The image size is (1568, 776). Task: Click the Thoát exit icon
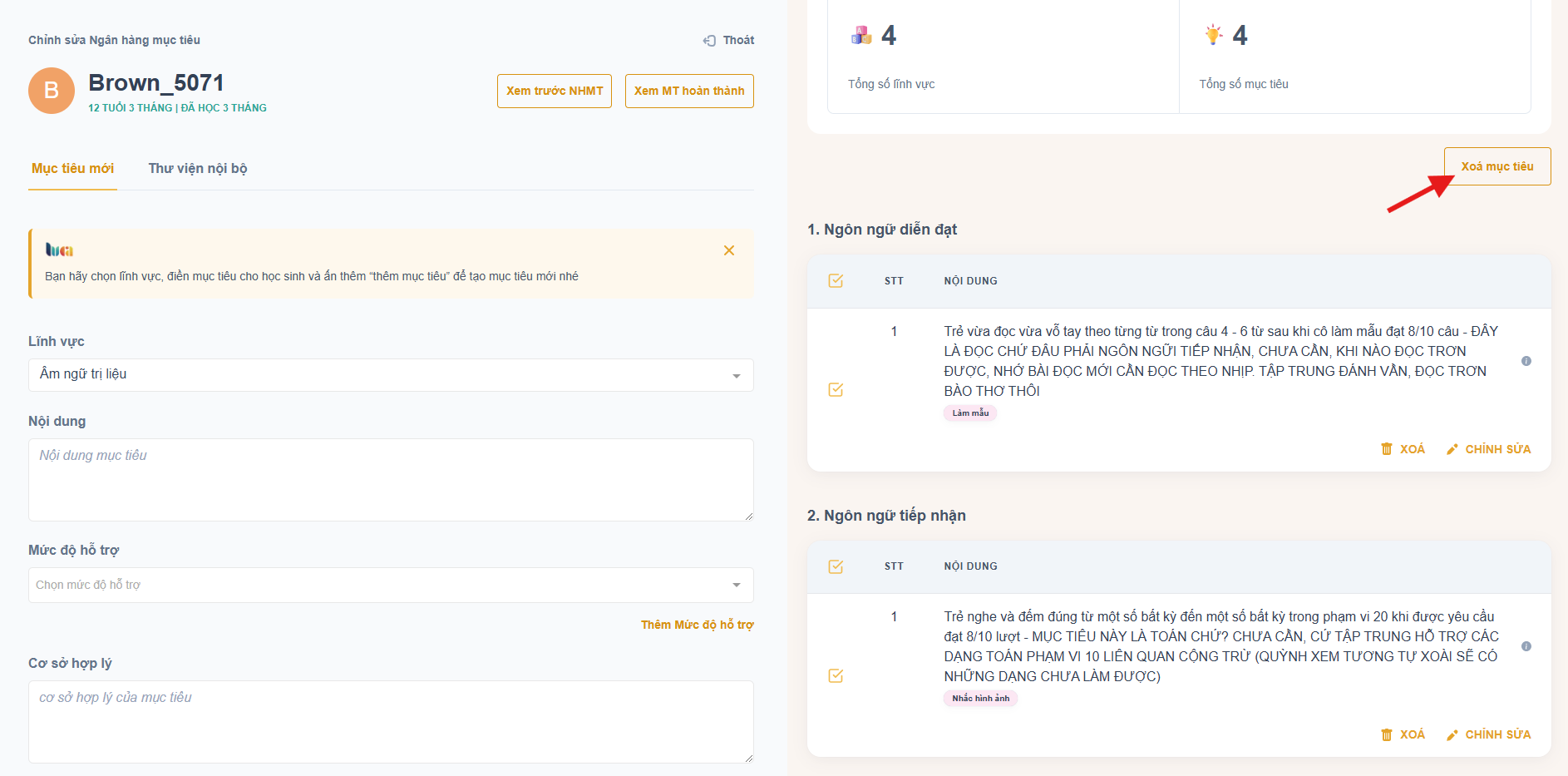tap(709, 41)
